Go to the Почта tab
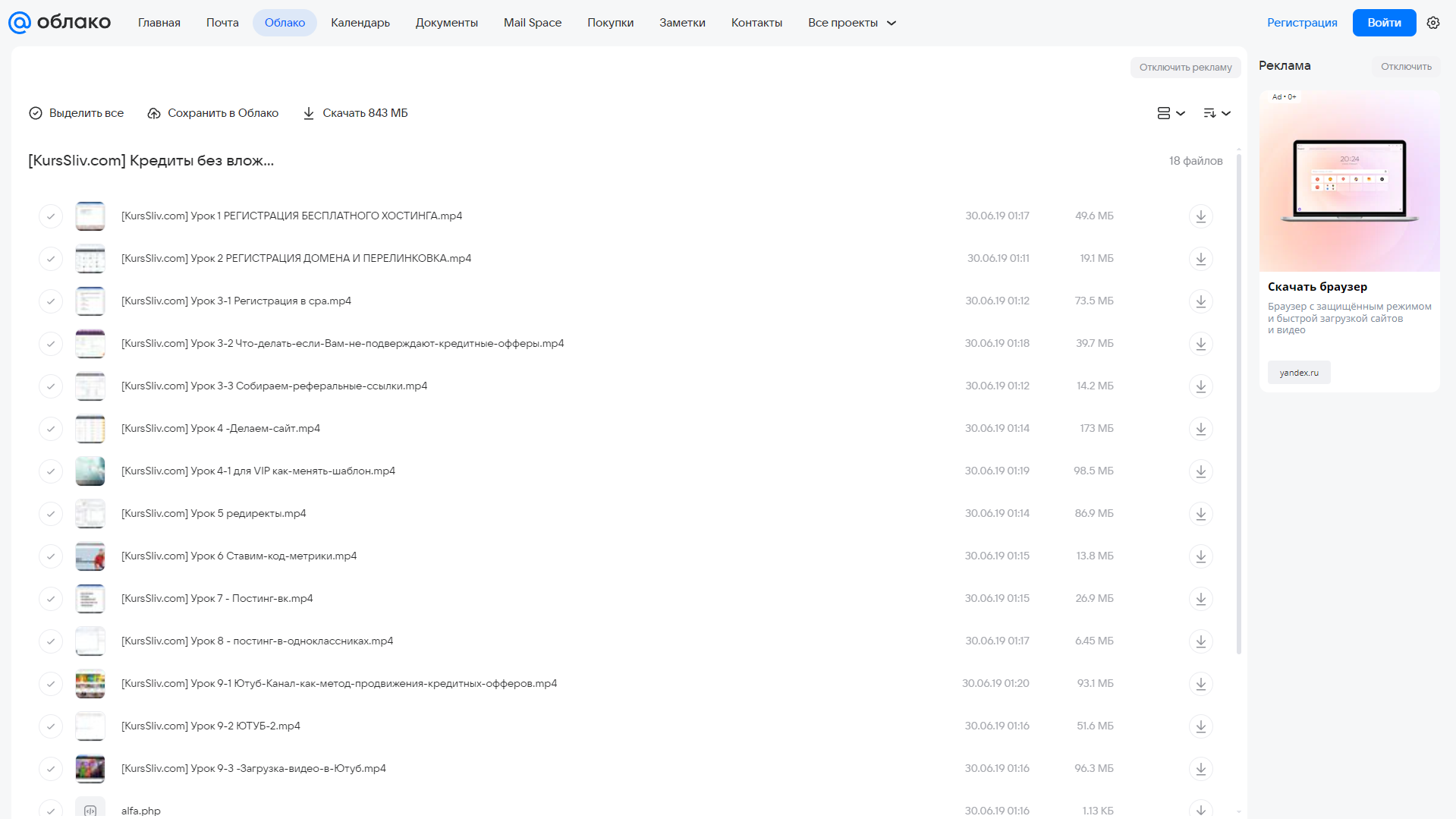 click(222, 23)
